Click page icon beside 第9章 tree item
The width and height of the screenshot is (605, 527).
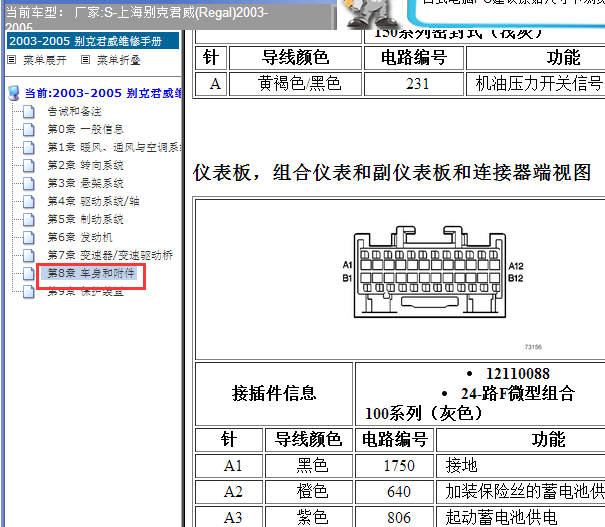[28, 292]
